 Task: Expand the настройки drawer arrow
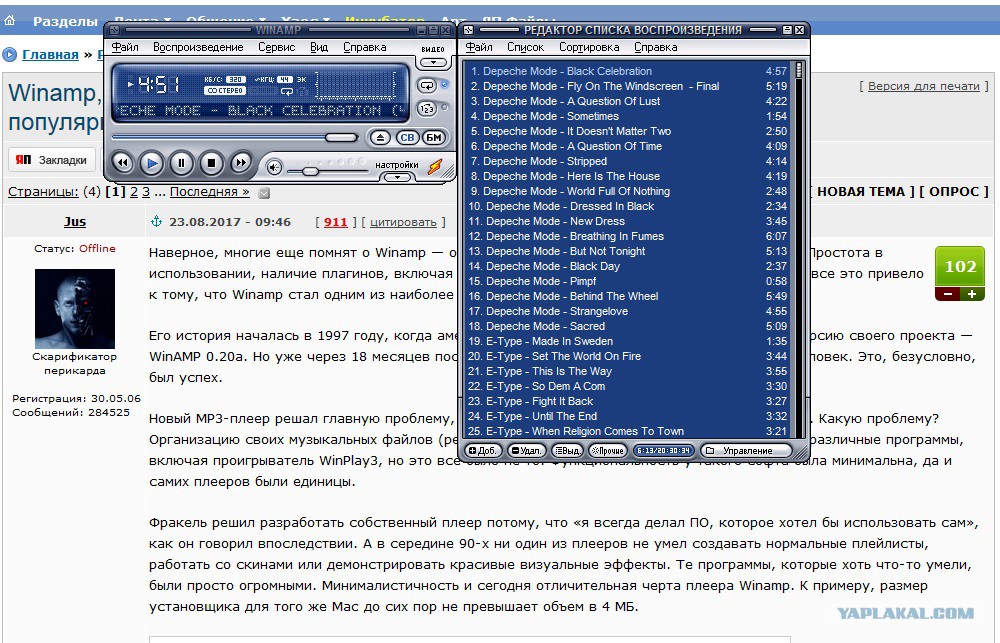tap(397, 177)
